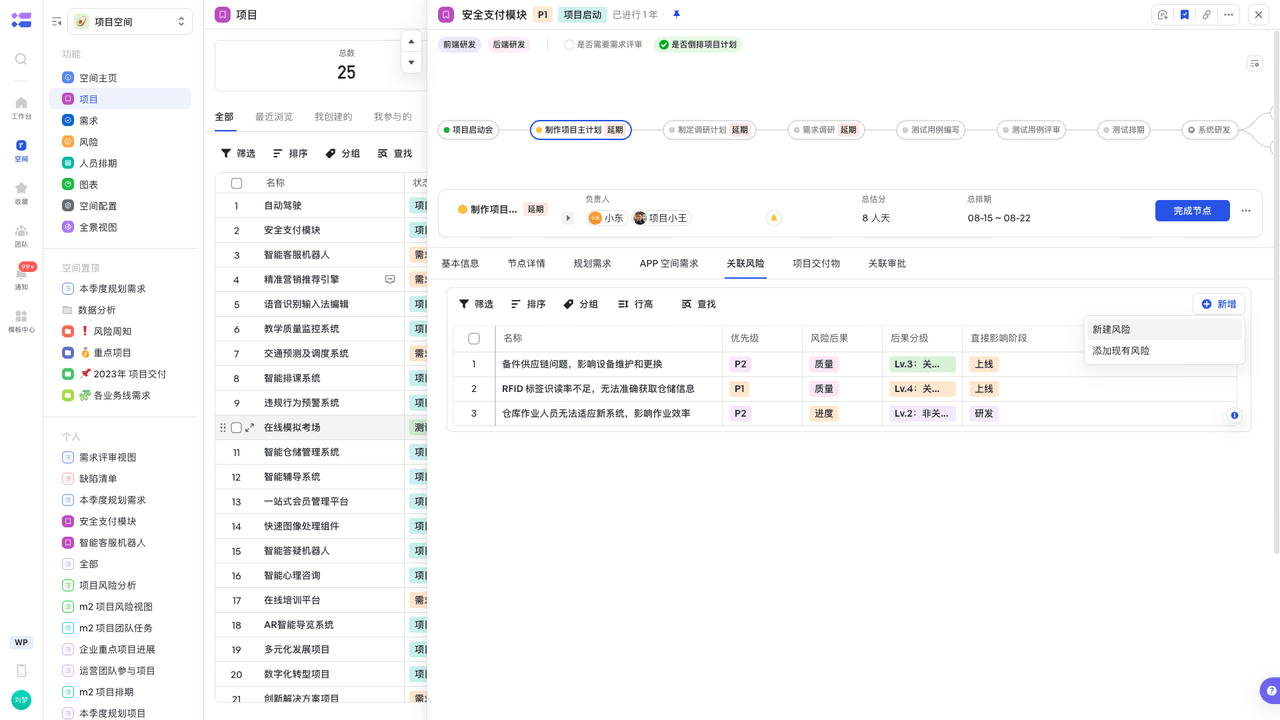Switch to the 项目交付物 tab
The width and height of the screenshot is (1280, 720).
[x=816, y=264]
